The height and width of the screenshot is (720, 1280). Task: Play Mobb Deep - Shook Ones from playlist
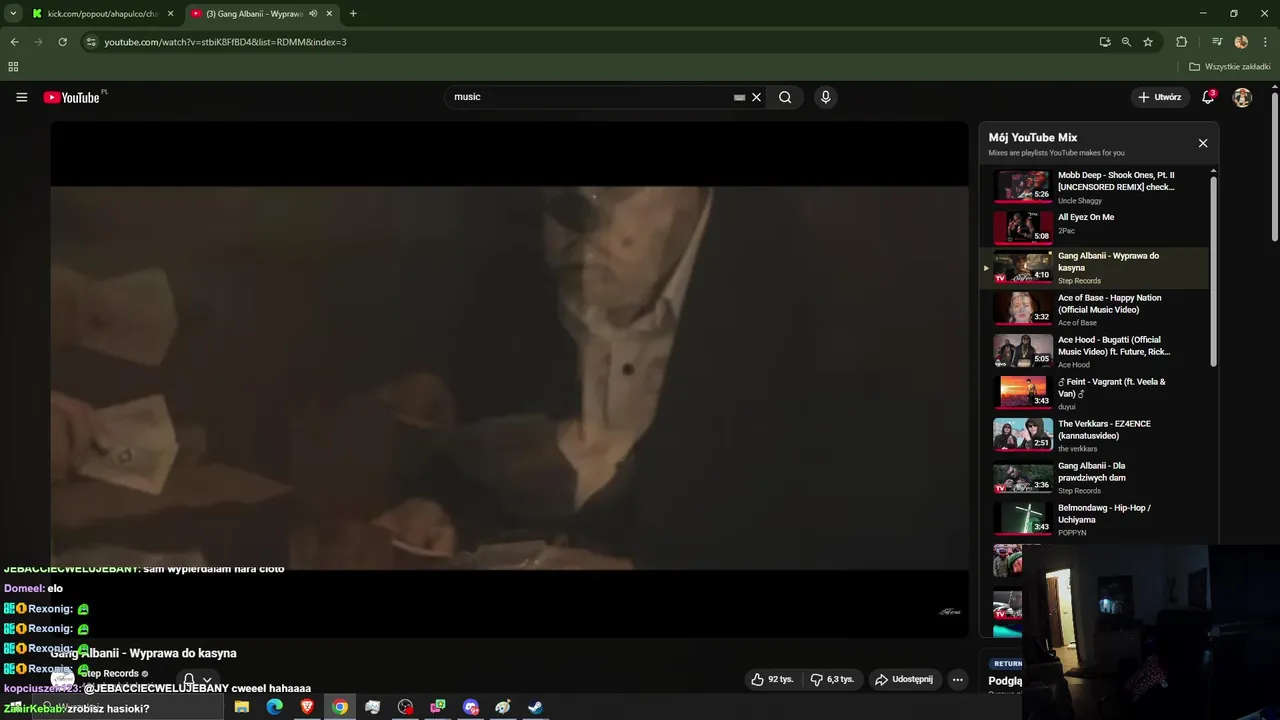click(1095, 186)
